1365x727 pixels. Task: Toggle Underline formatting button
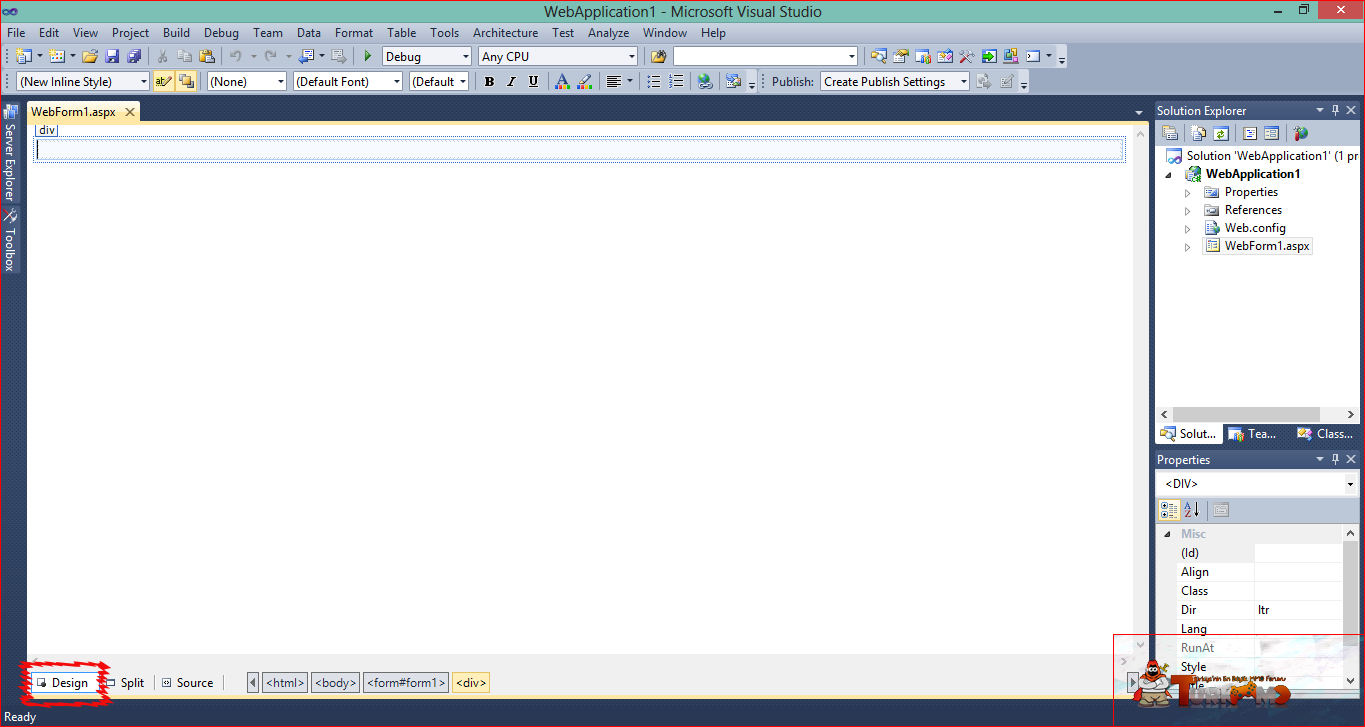click(x=533, y=82)
